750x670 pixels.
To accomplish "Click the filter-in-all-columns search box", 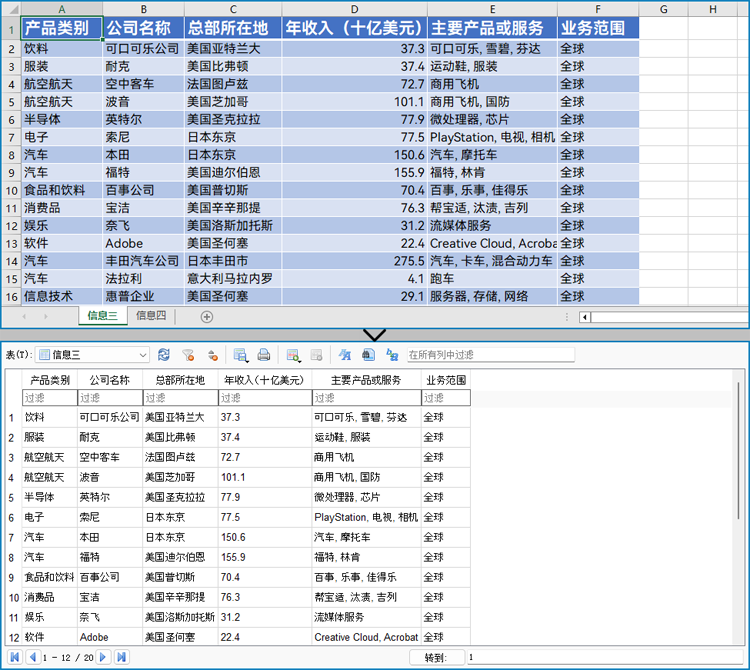I will [490, 355].
